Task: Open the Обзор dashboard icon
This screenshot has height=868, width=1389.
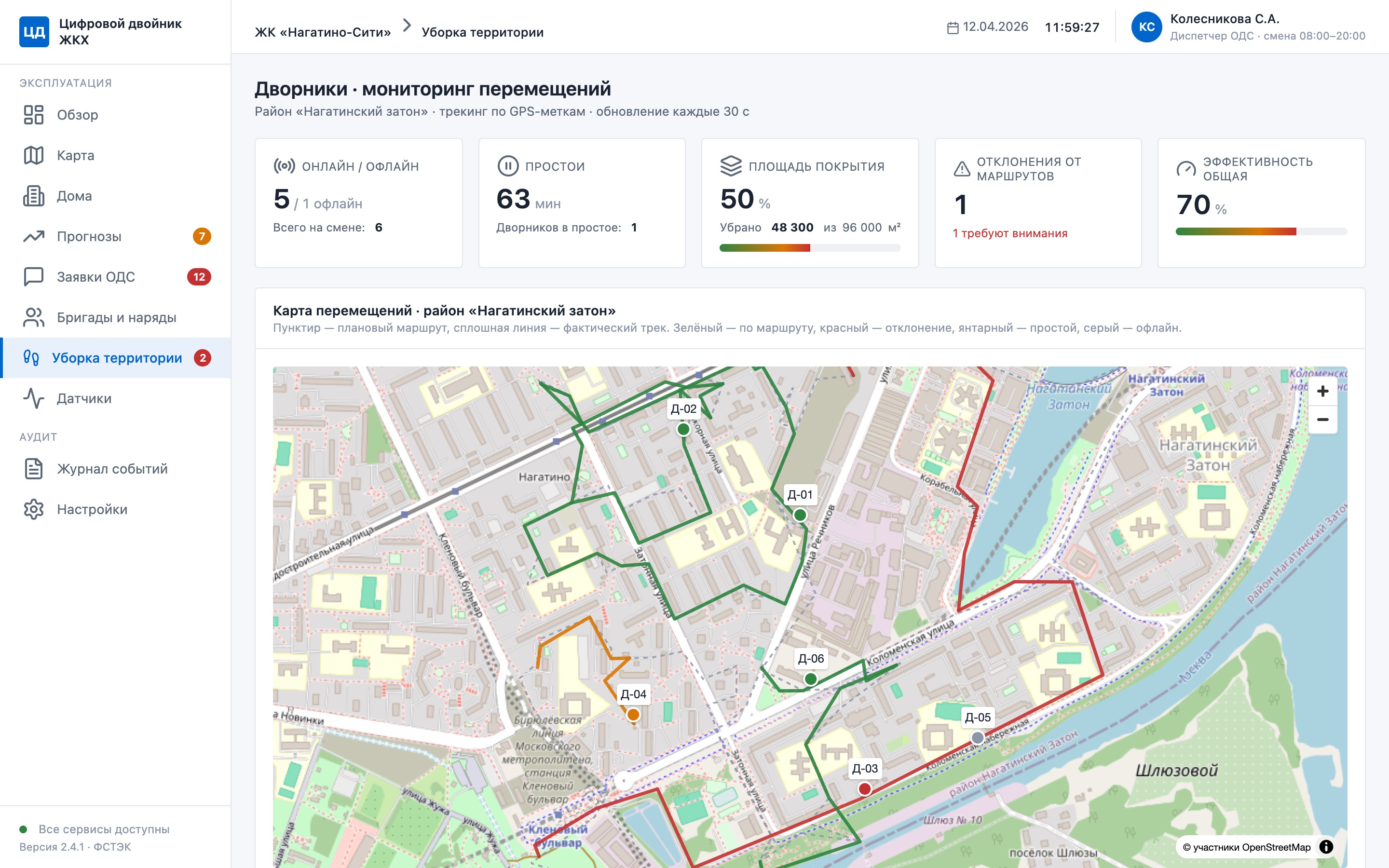Action: point(34,115)
